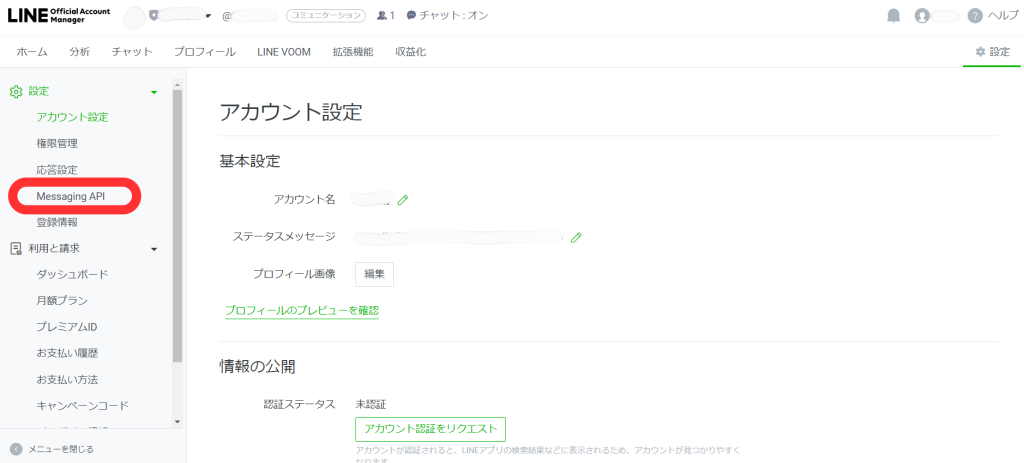Click メニューを閉じる at sidebar bottom
The width and height of the screenshot is (1024, 463).
(x=61, y=449)
